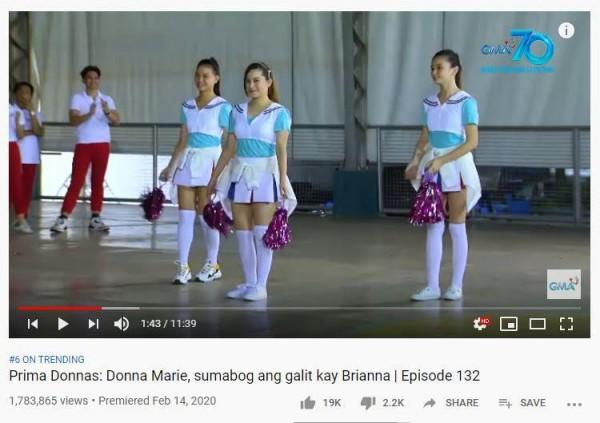Click the Prima Donnas Episode 132 title
Screen dimensions: 600x423
[x=245, y=376]
